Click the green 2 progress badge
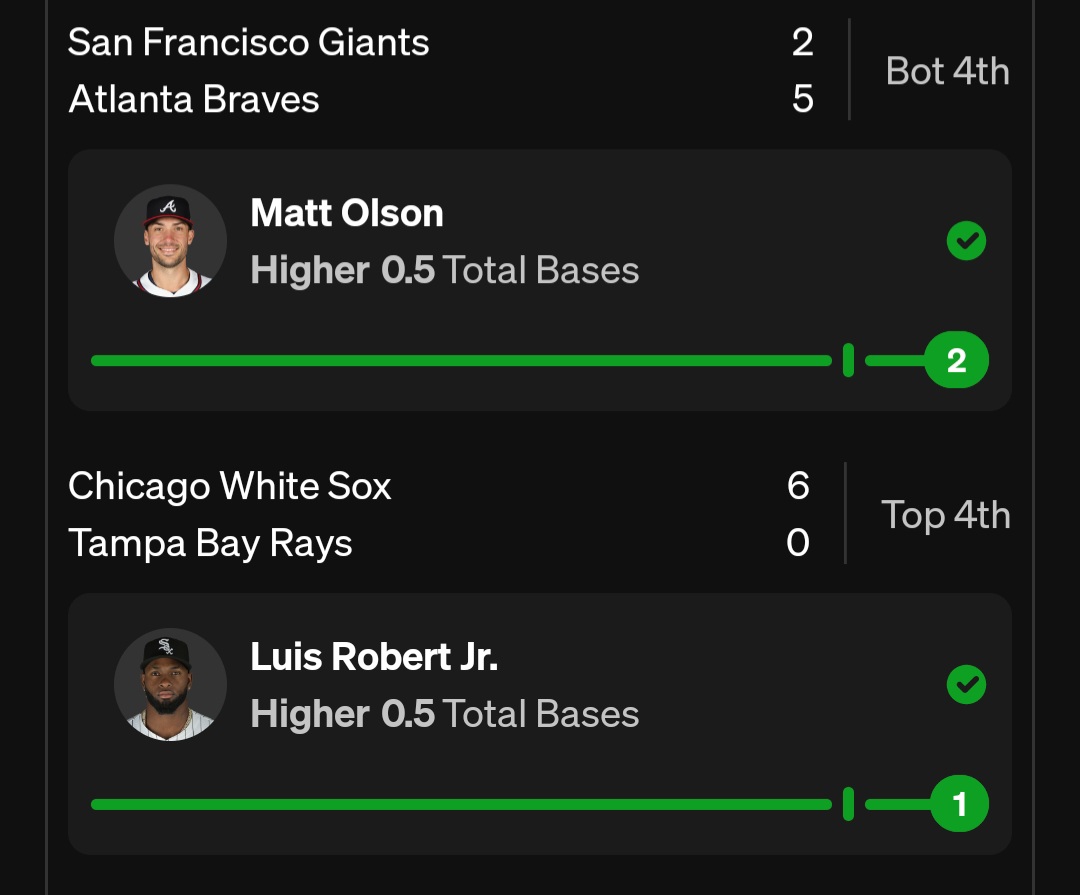The image size is (1080, 895). pos(956,360)
